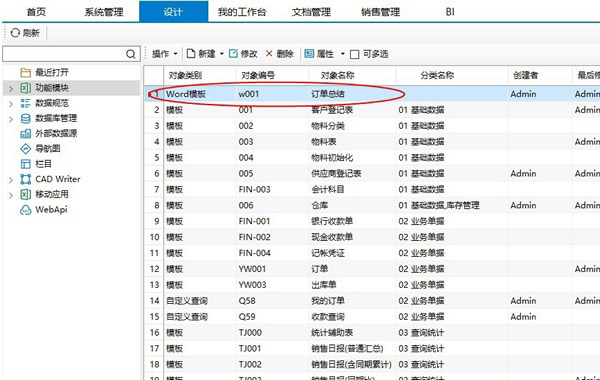Click the search magnifier icon
Screen dimensions: 600x380
pos(130,54)
